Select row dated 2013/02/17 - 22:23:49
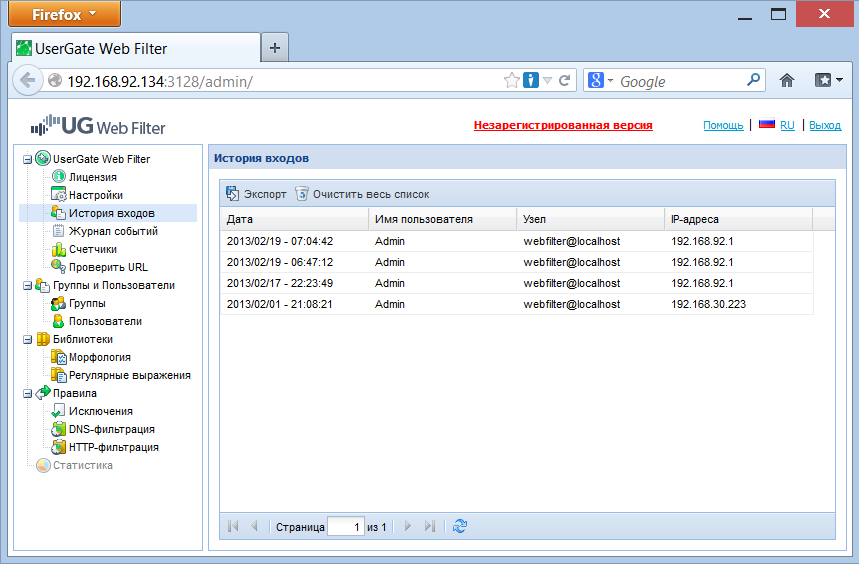Image resolution: width=859 pixels, height=564 pixels. coord(517,283)
